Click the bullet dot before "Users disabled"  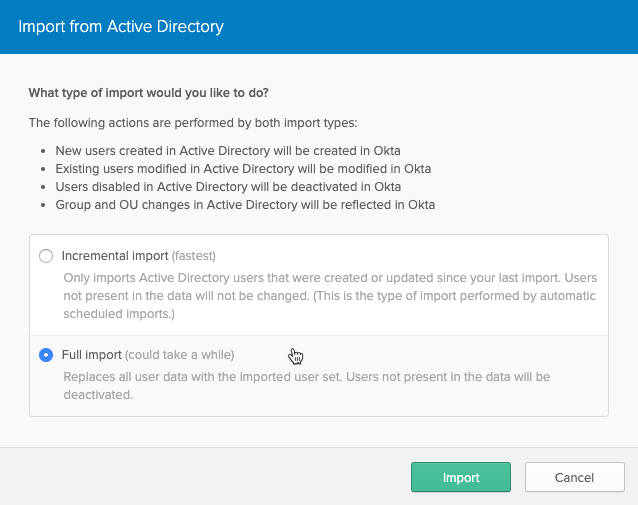point(44,187)
